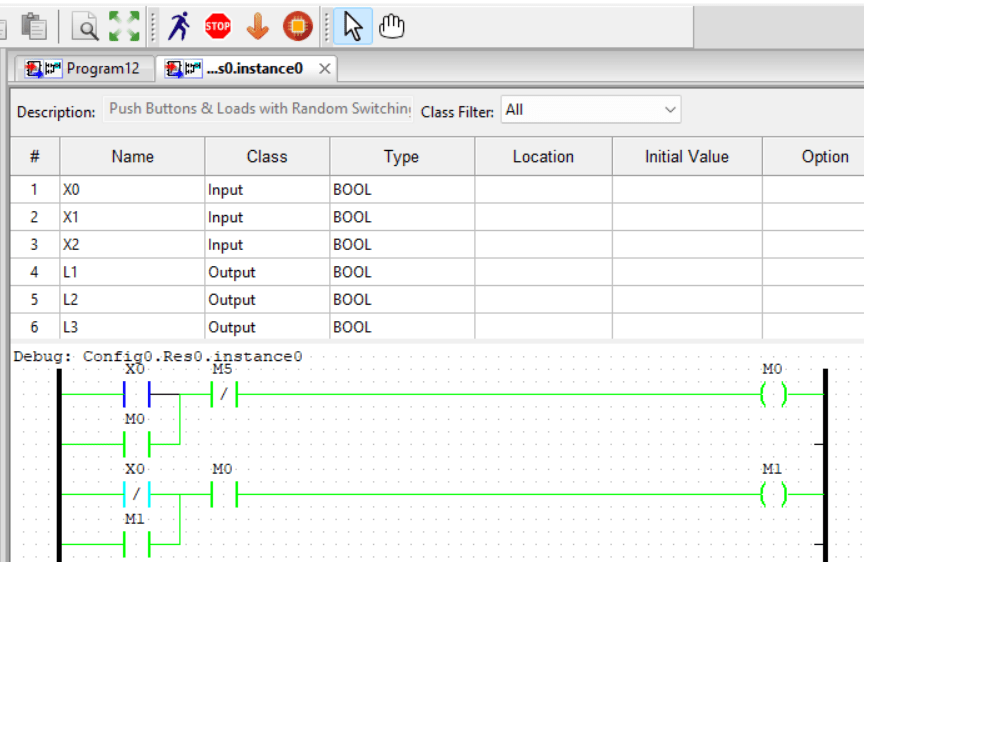This screenshot has height=750, width=1000.
Task: Click the green fit-to-screen zoom icon
Action: pyautogui.click(x=122, y=26)
